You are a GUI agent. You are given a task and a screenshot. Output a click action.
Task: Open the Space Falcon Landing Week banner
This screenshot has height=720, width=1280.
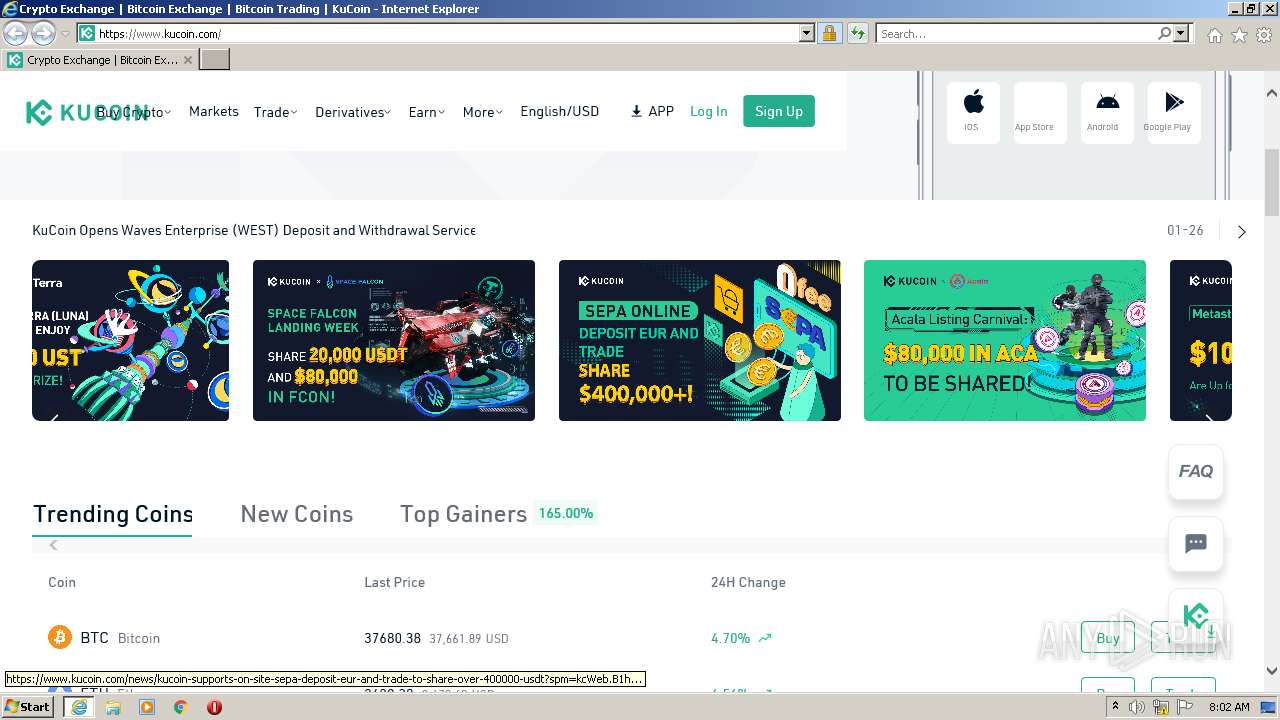point(394,341)
